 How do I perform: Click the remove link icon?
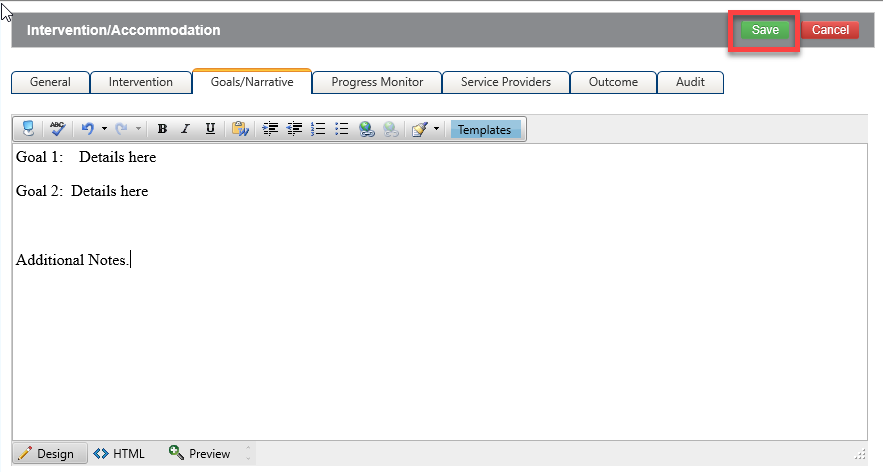391,129
